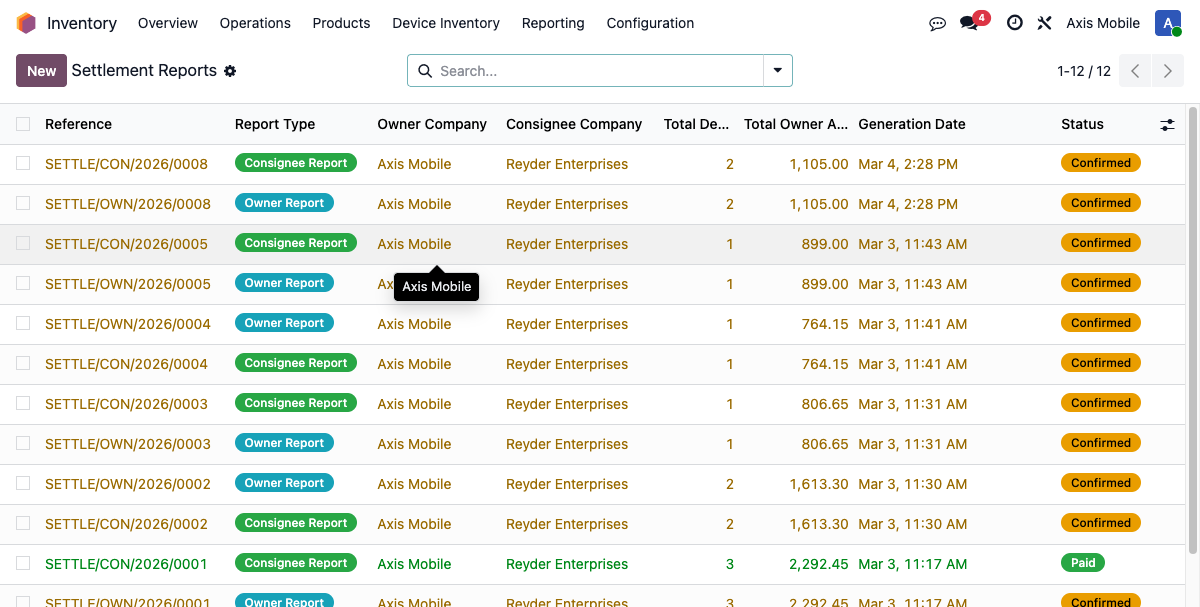Image resolution: width=1200 pixels, height=607 pixels.
Task: Select the checkbox for SETTLE/CON/2026/0001
Action: 23,563
